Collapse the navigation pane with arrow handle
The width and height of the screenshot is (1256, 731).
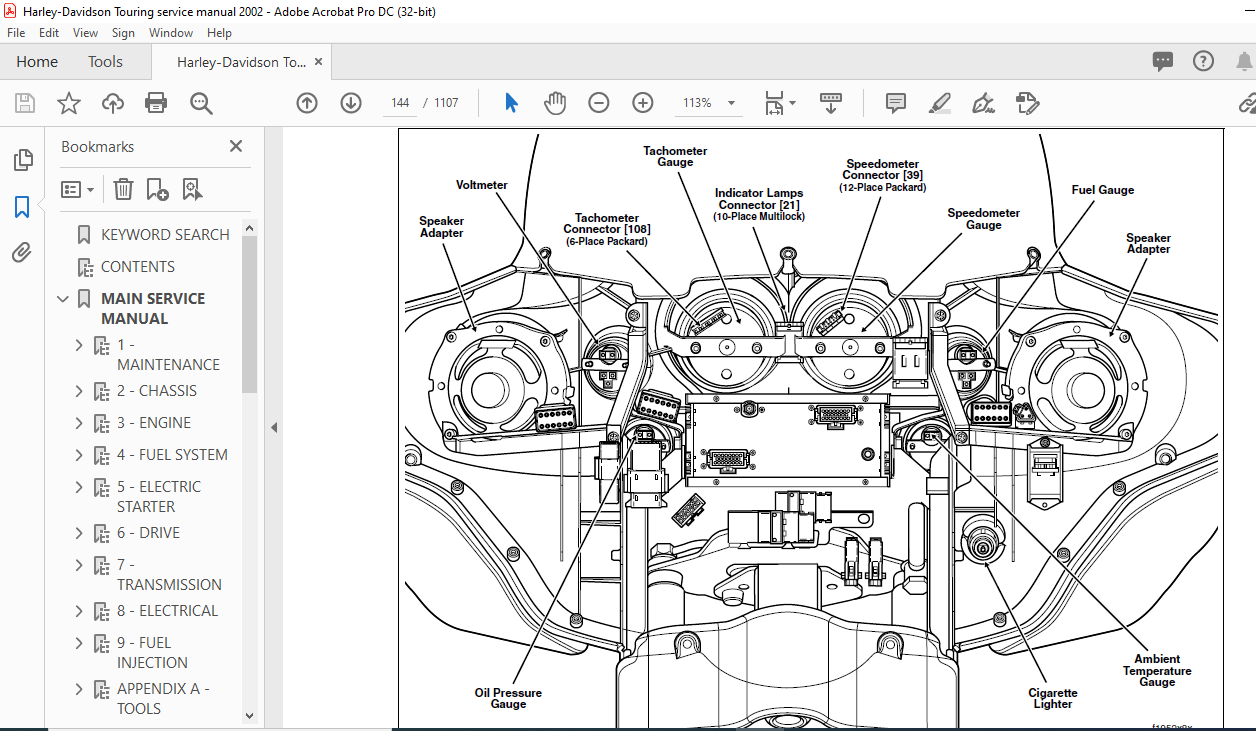point(275,427)
